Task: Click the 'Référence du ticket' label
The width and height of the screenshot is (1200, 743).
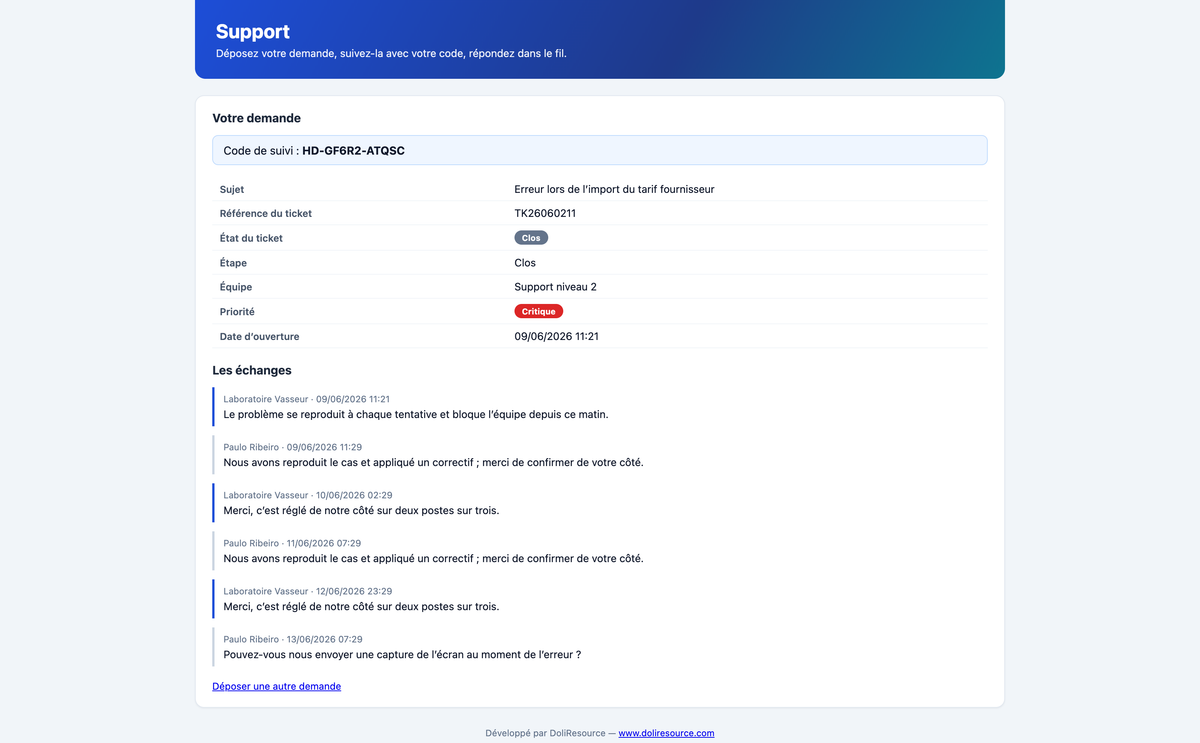Action: coord(266,213)
